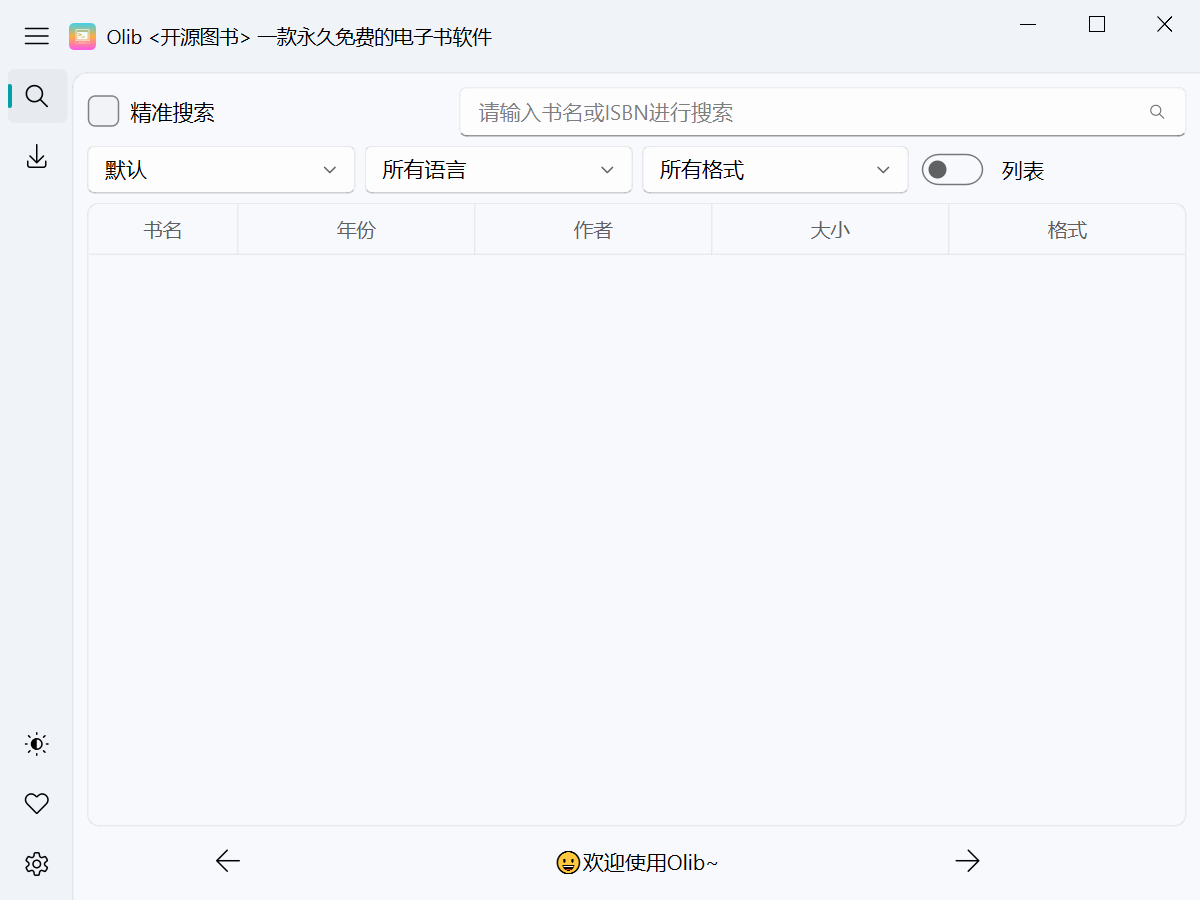Switch on the 列表 view toggle
Screen dimensions: 1200x900
point(952,170)
